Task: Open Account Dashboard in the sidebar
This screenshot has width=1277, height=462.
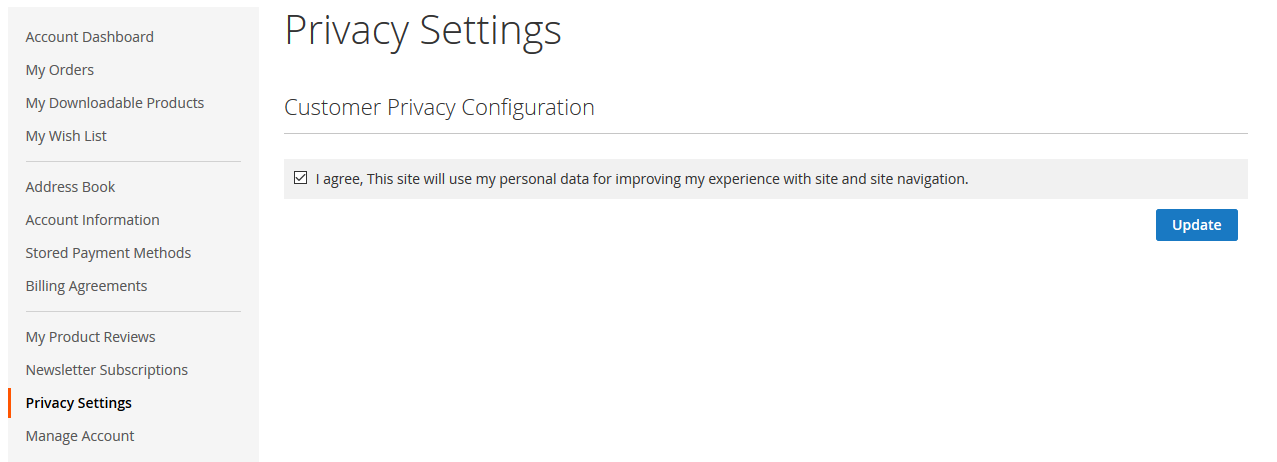Action: point(90,37)
